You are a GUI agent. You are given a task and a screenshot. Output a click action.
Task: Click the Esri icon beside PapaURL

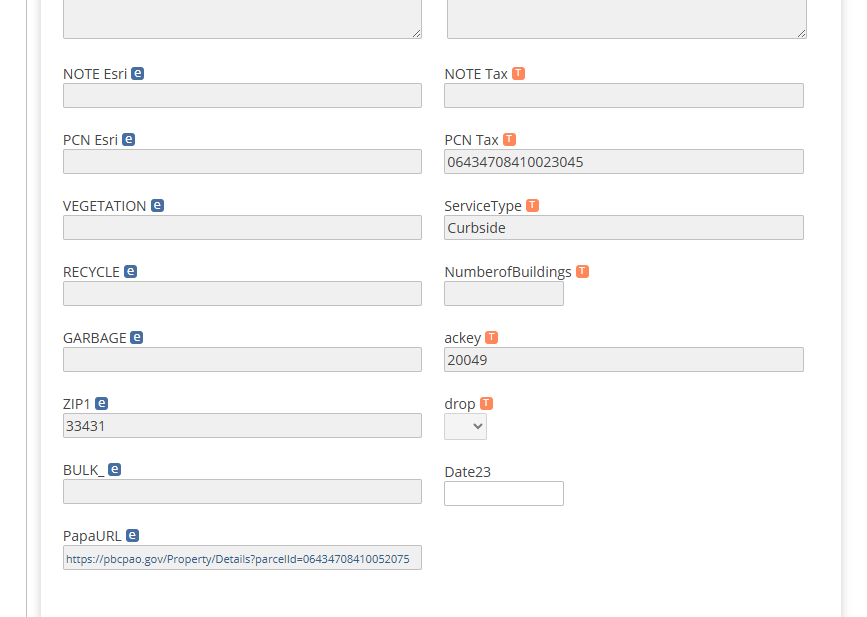(x=133, y=536)
